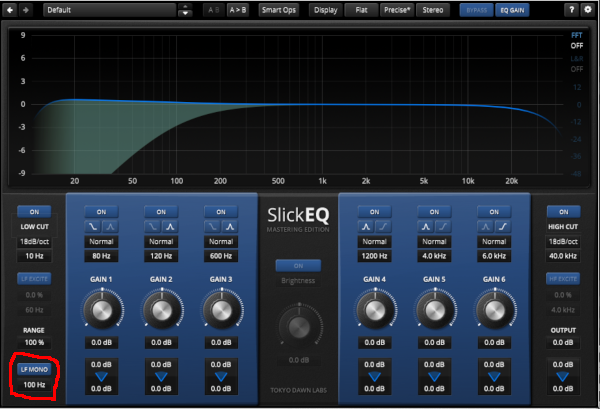Click the Flat reset button
The width and height of the screenshot is (600, 409).
pos(361,10)
